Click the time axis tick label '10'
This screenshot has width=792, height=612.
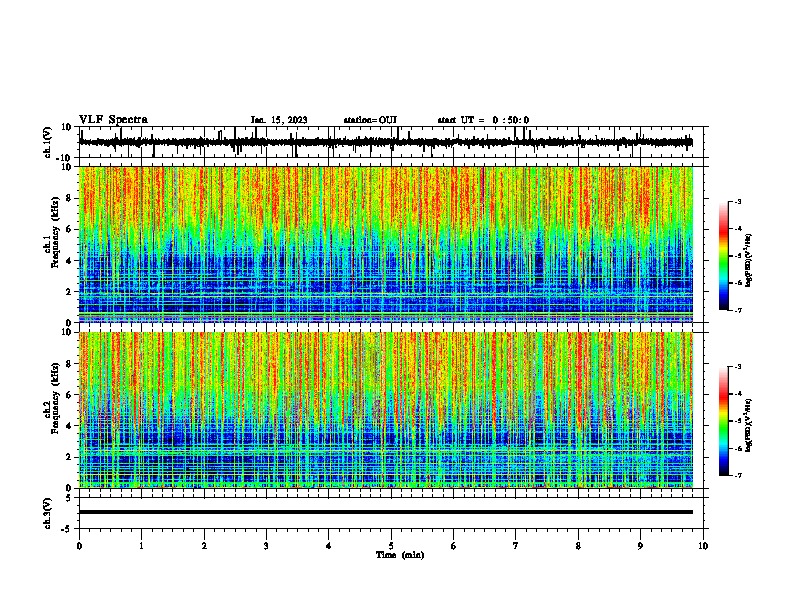click(703, 546)
